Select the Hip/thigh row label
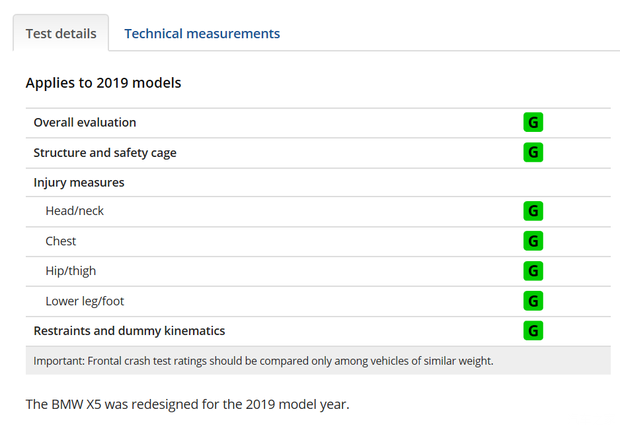 (x=71, y=271)
